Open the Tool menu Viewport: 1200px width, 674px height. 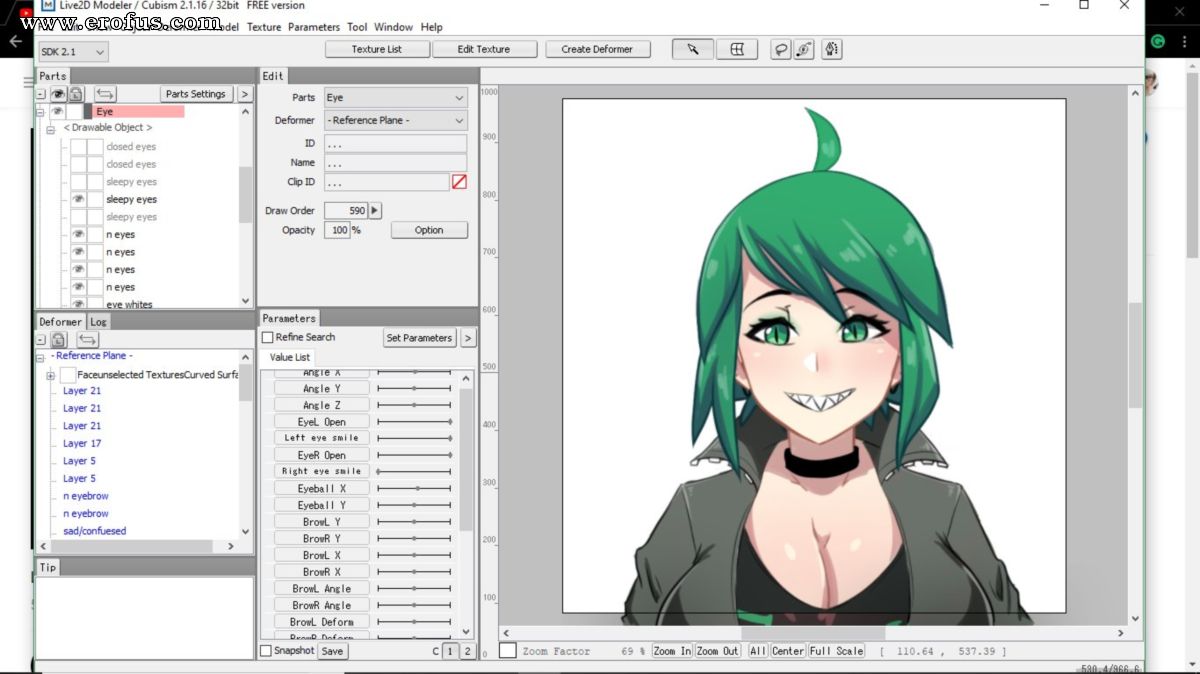pyautogui.click(x=357, y=27)
